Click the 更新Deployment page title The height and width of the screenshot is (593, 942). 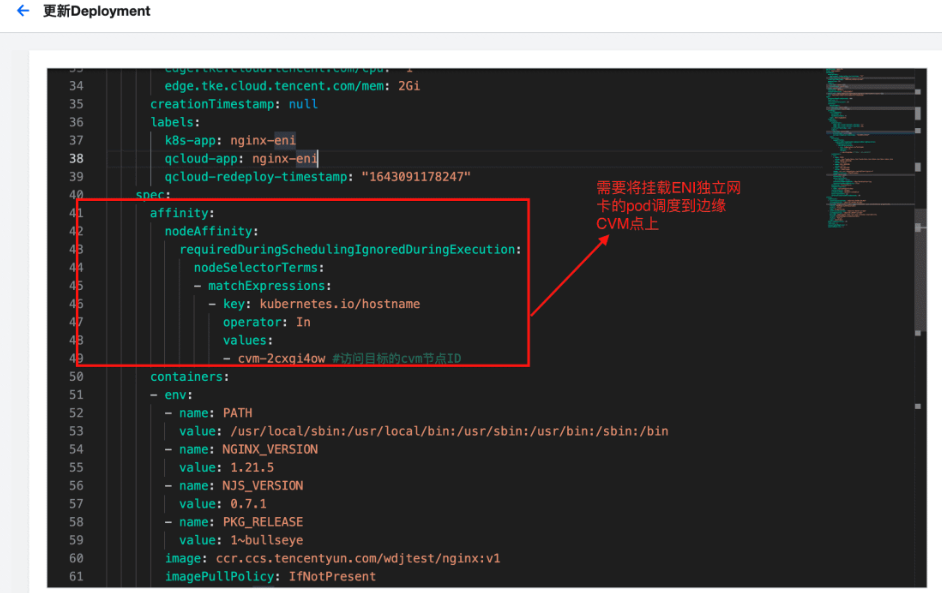97,11
